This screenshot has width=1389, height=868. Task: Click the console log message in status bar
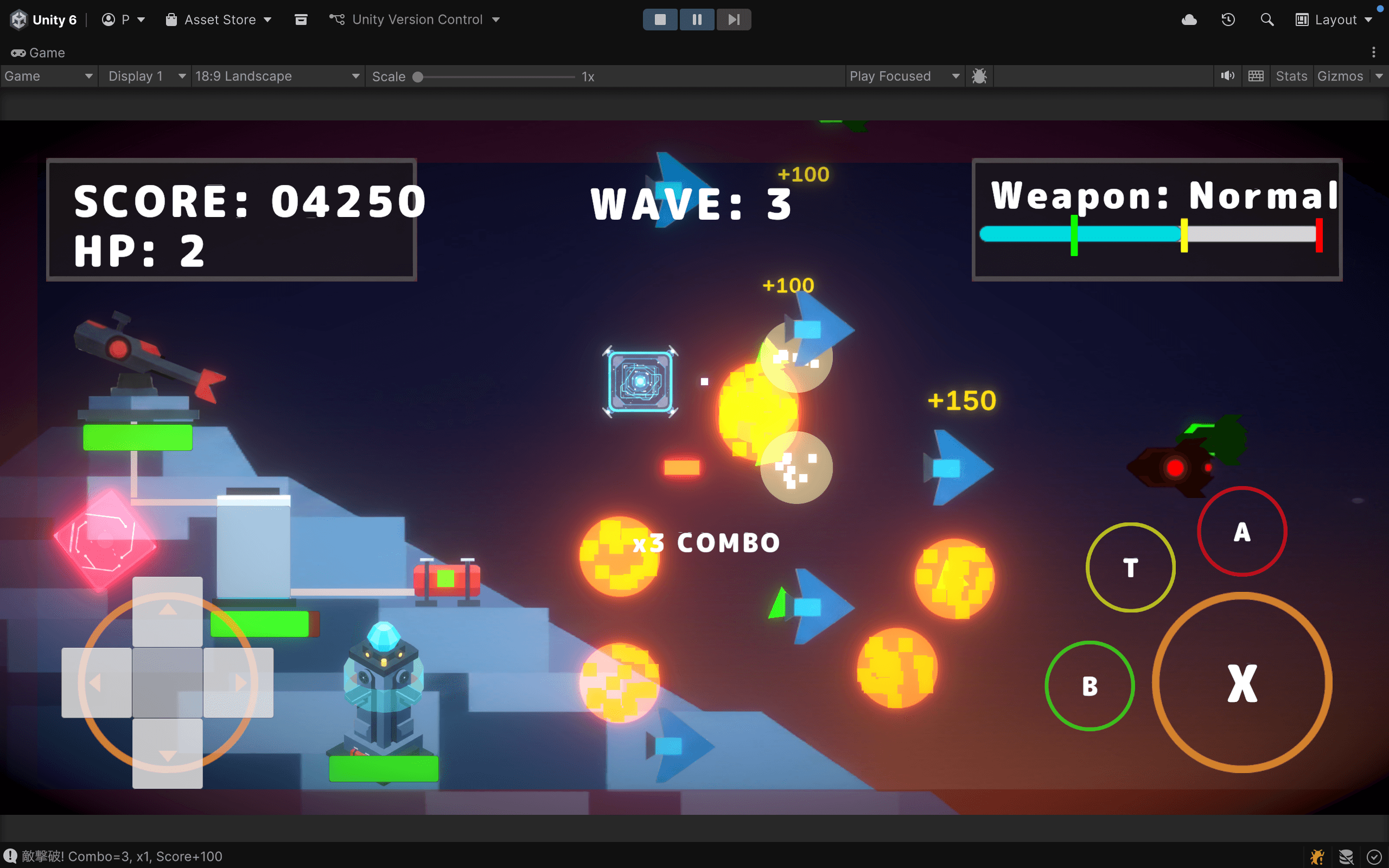point(122,856)
